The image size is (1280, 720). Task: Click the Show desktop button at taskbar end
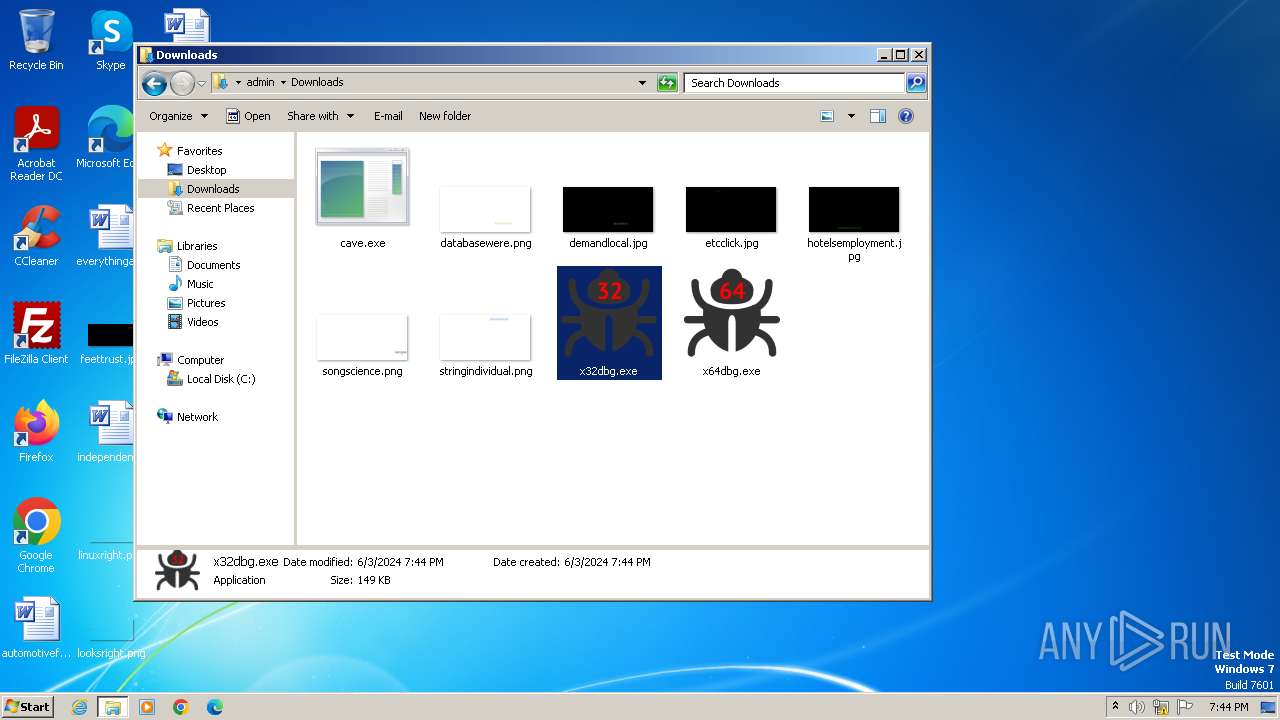1269,707
